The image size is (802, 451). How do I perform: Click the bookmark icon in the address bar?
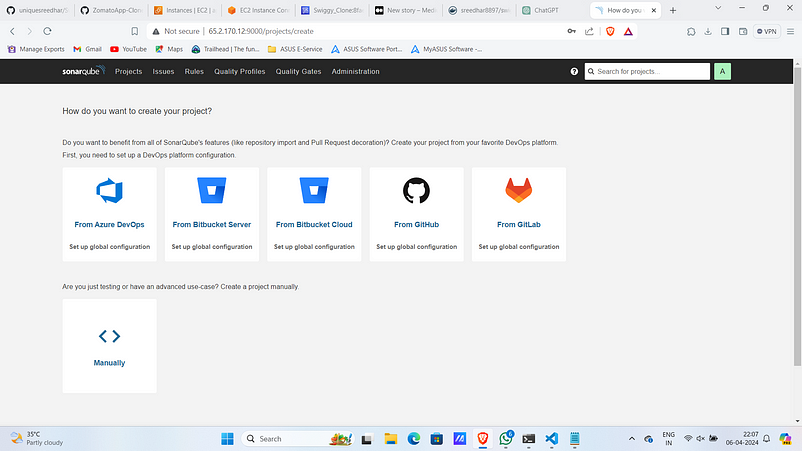(135, 31)
